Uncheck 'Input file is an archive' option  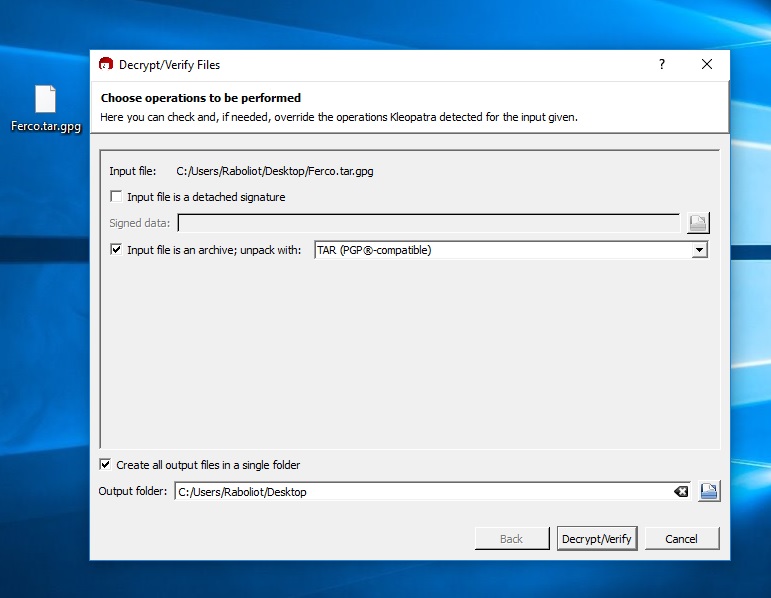click(117, 250)
